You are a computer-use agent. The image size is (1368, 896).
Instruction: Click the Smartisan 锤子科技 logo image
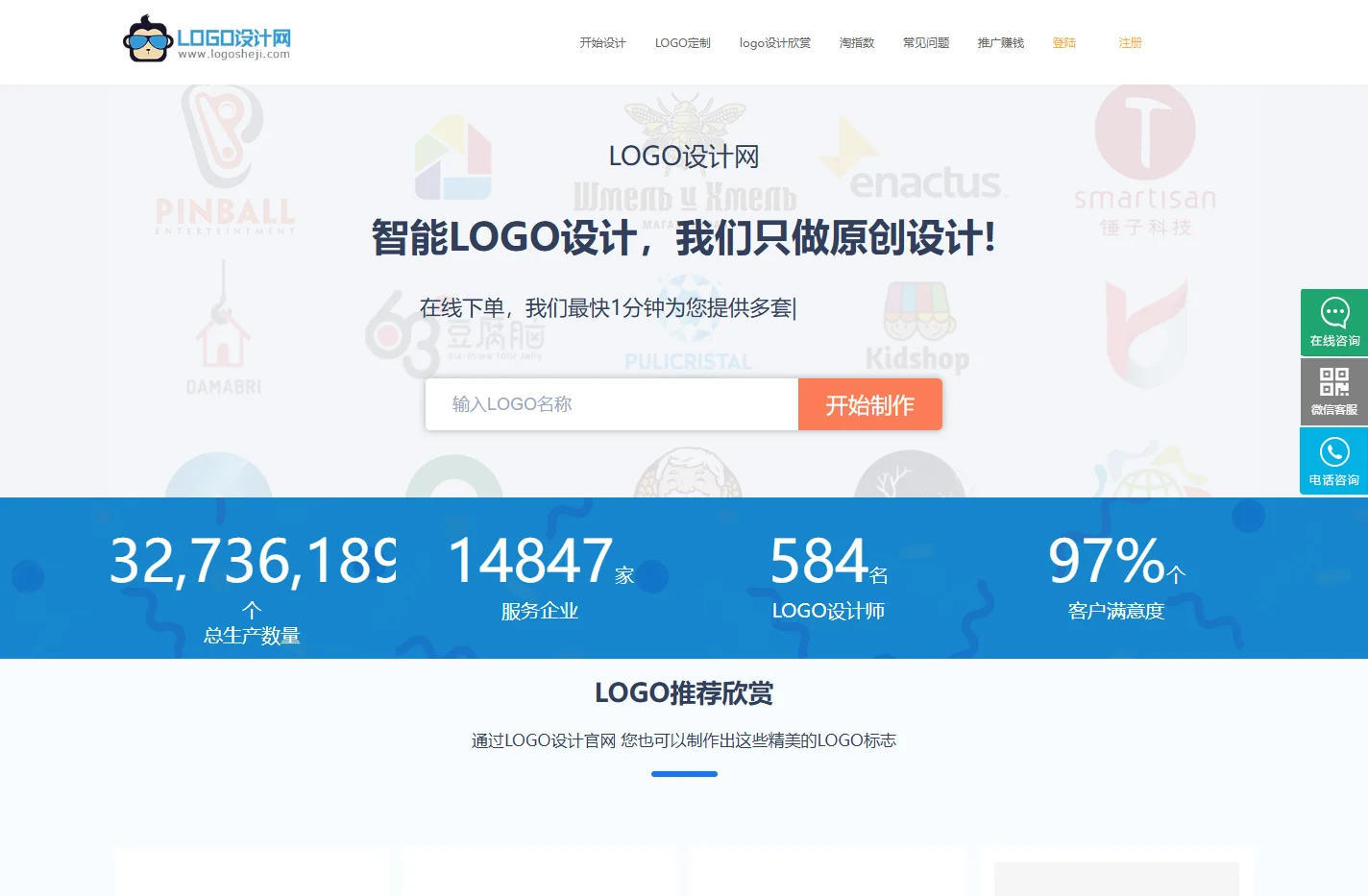click(x=1145, y=160)
